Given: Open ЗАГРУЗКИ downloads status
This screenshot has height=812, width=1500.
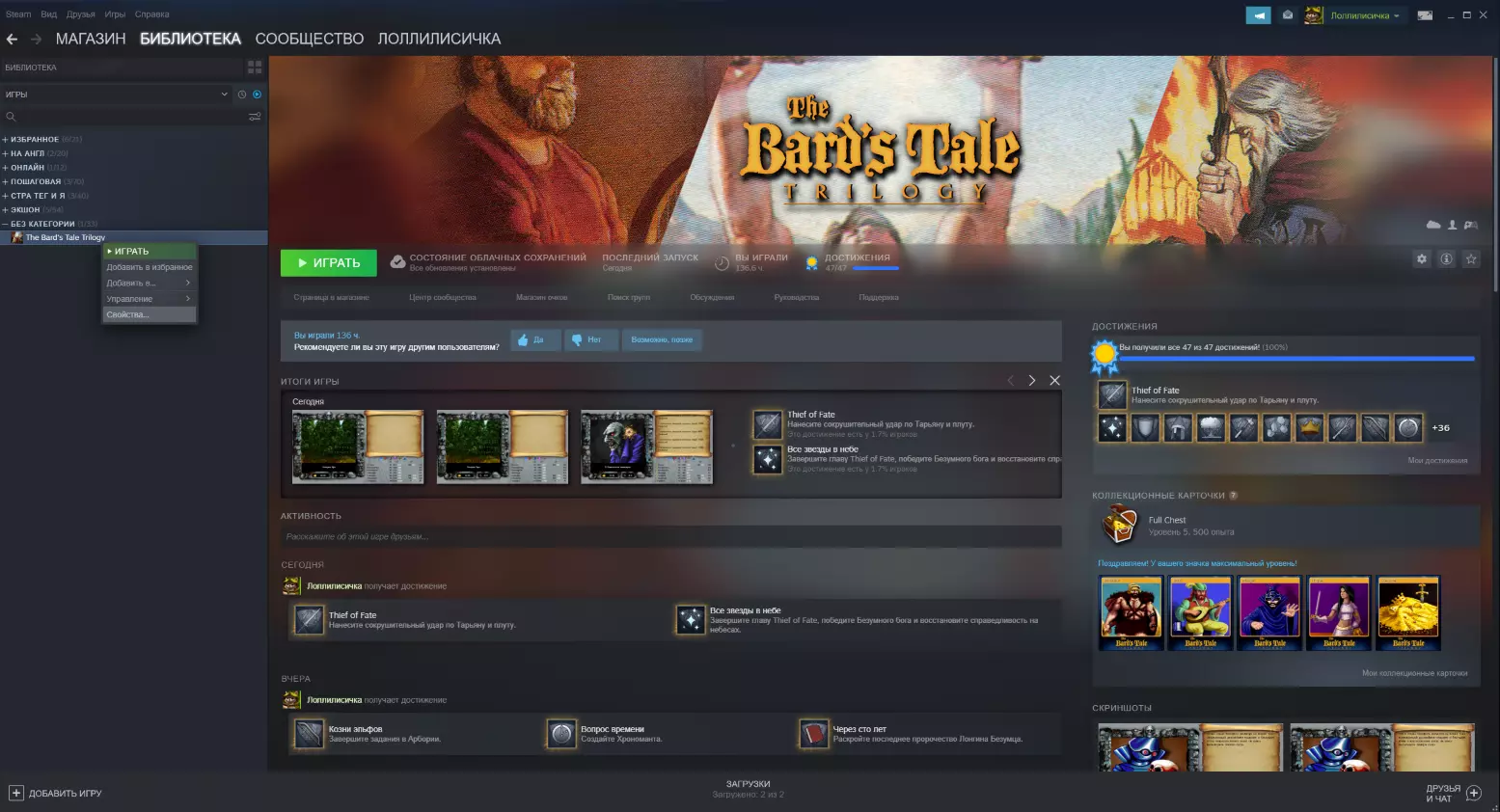Looking at the screenshot, I should (x=749, y=789).
